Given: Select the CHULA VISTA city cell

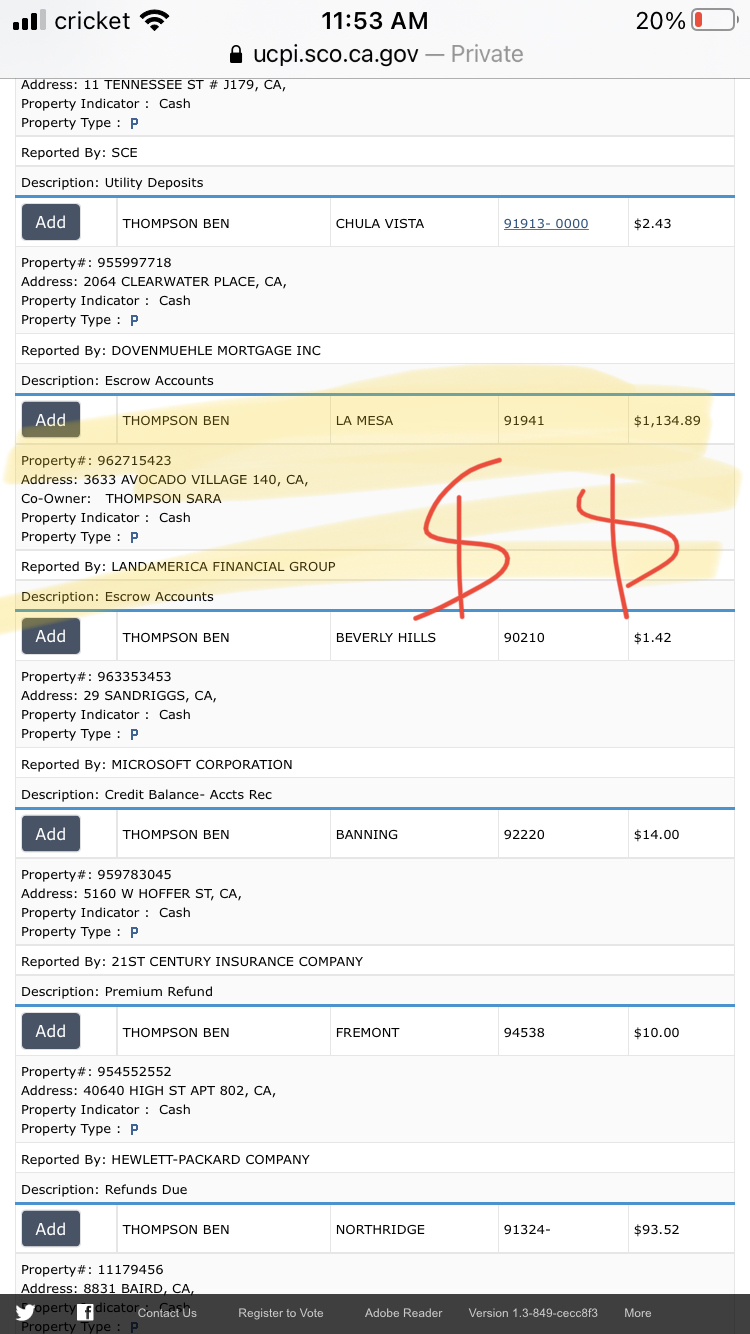Looking at the screenshot, I should (x=413, y=223).
